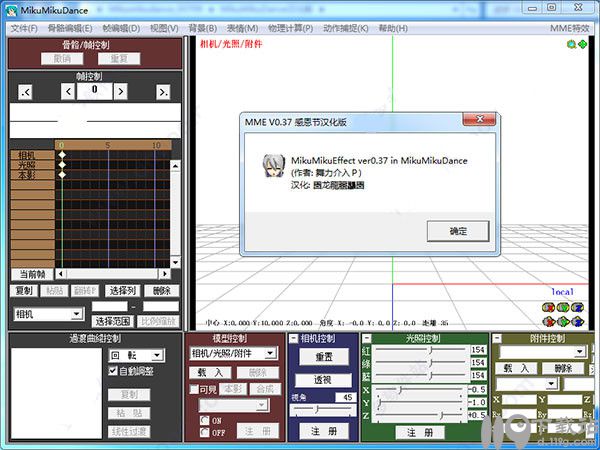Step forward one frame with > arrow

(x=121, y=92)
